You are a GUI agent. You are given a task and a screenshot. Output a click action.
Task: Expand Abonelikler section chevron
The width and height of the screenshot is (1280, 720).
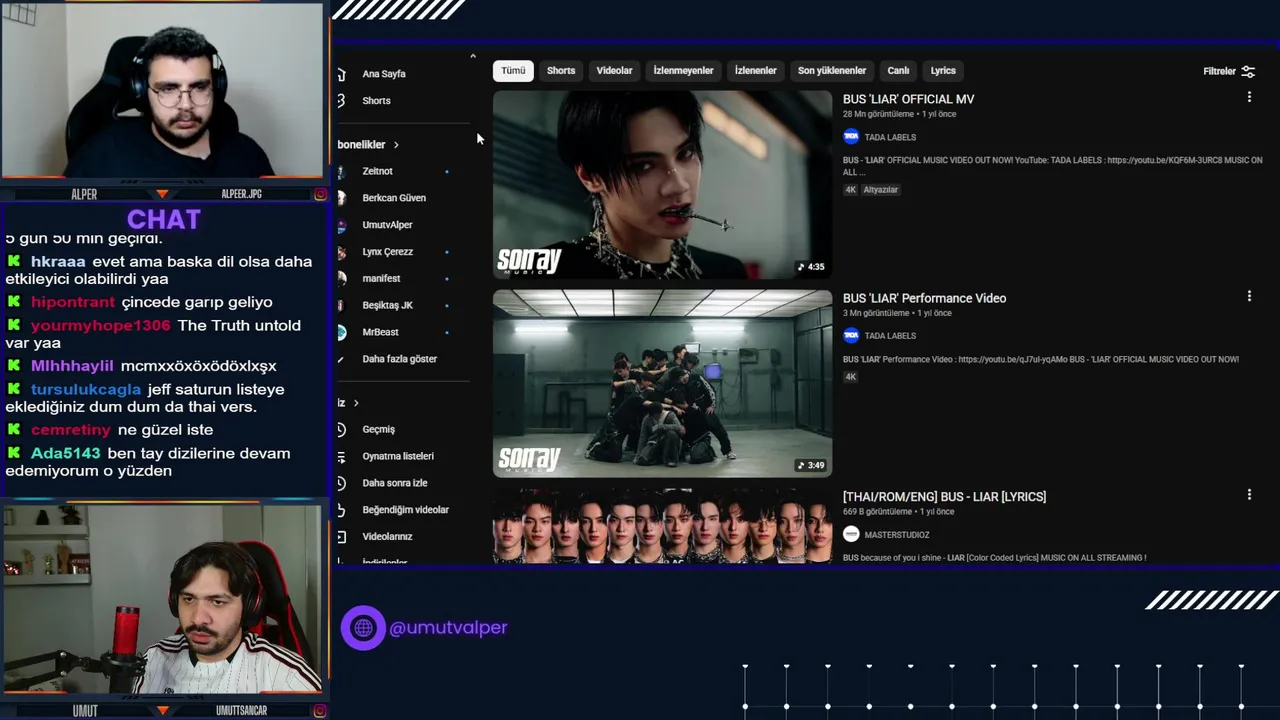[x=396, y=145]
